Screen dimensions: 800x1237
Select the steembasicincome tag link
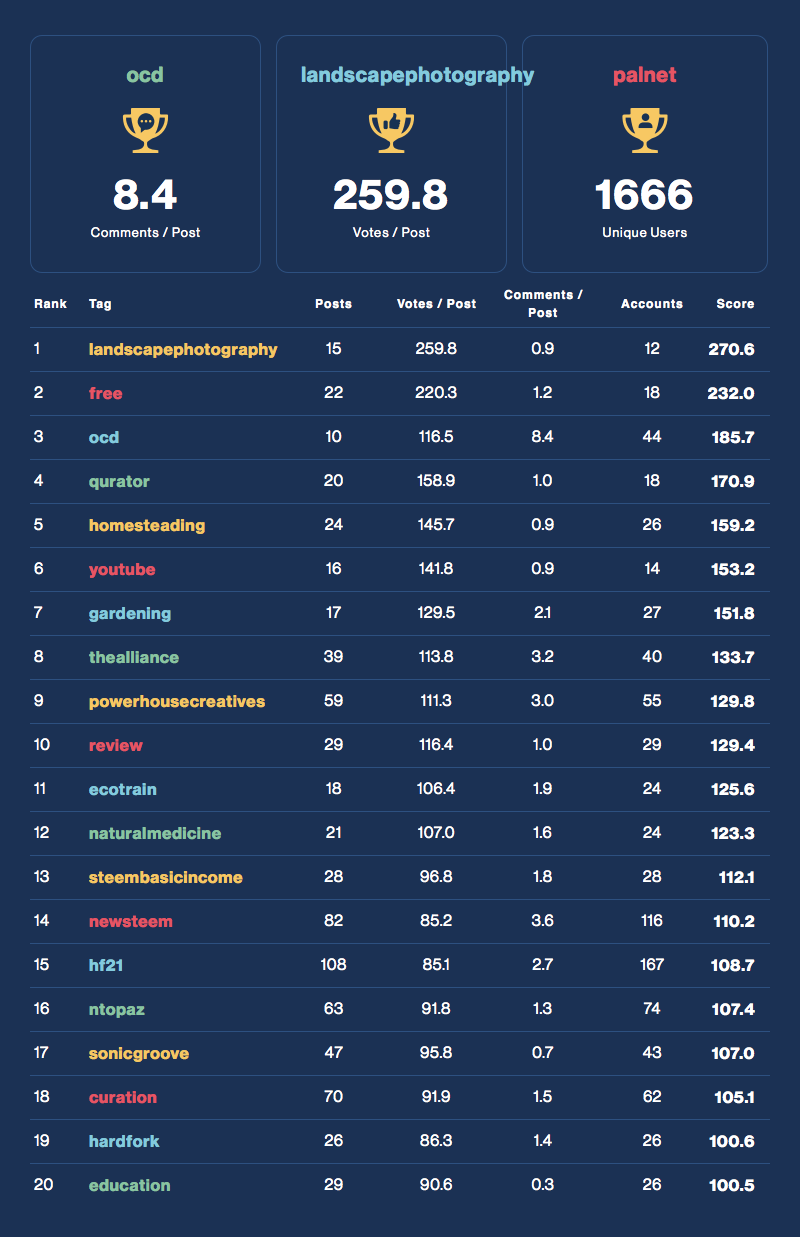coord(165,877)
